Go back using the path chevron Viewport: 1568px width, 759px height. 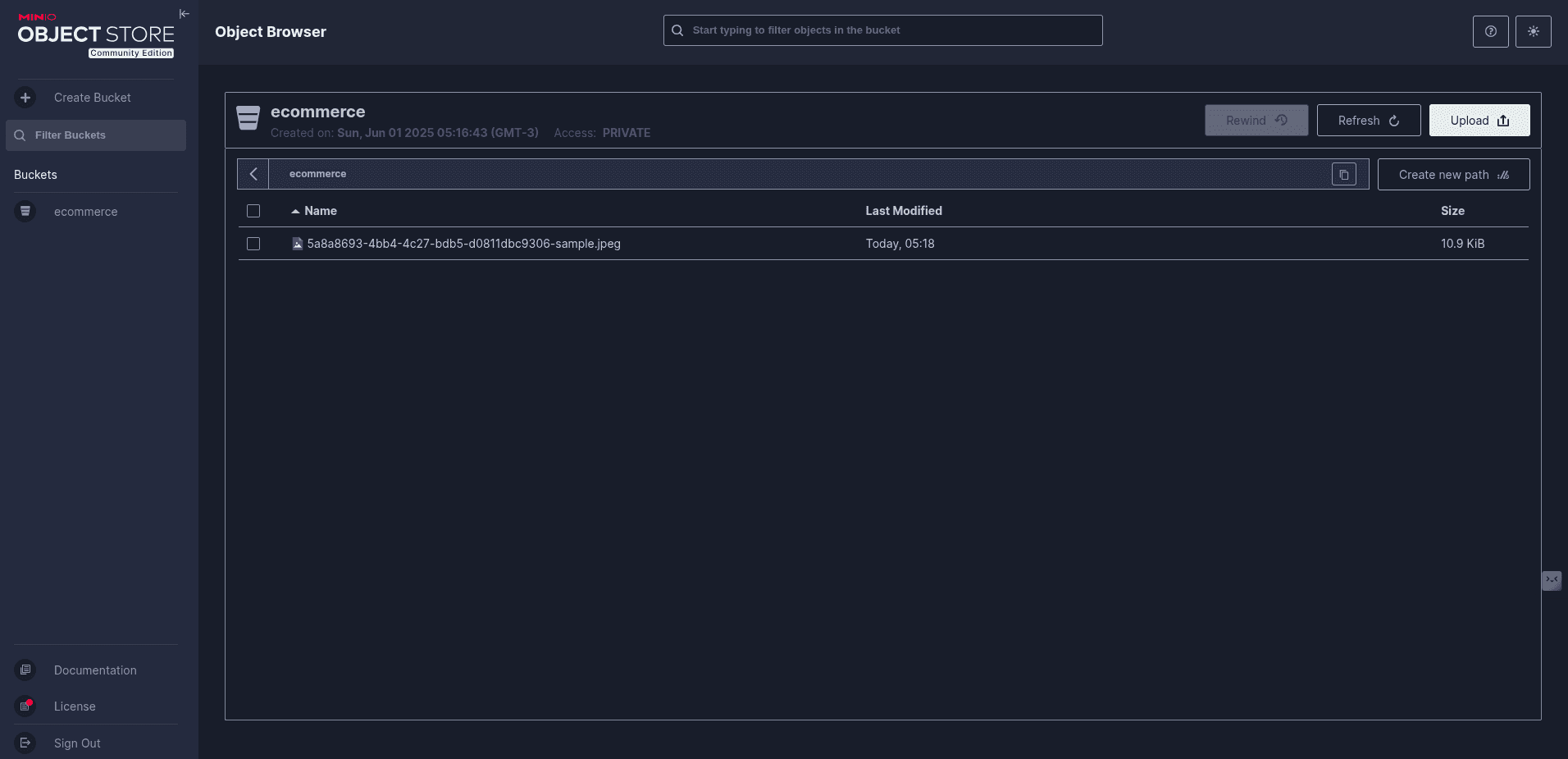253,175
